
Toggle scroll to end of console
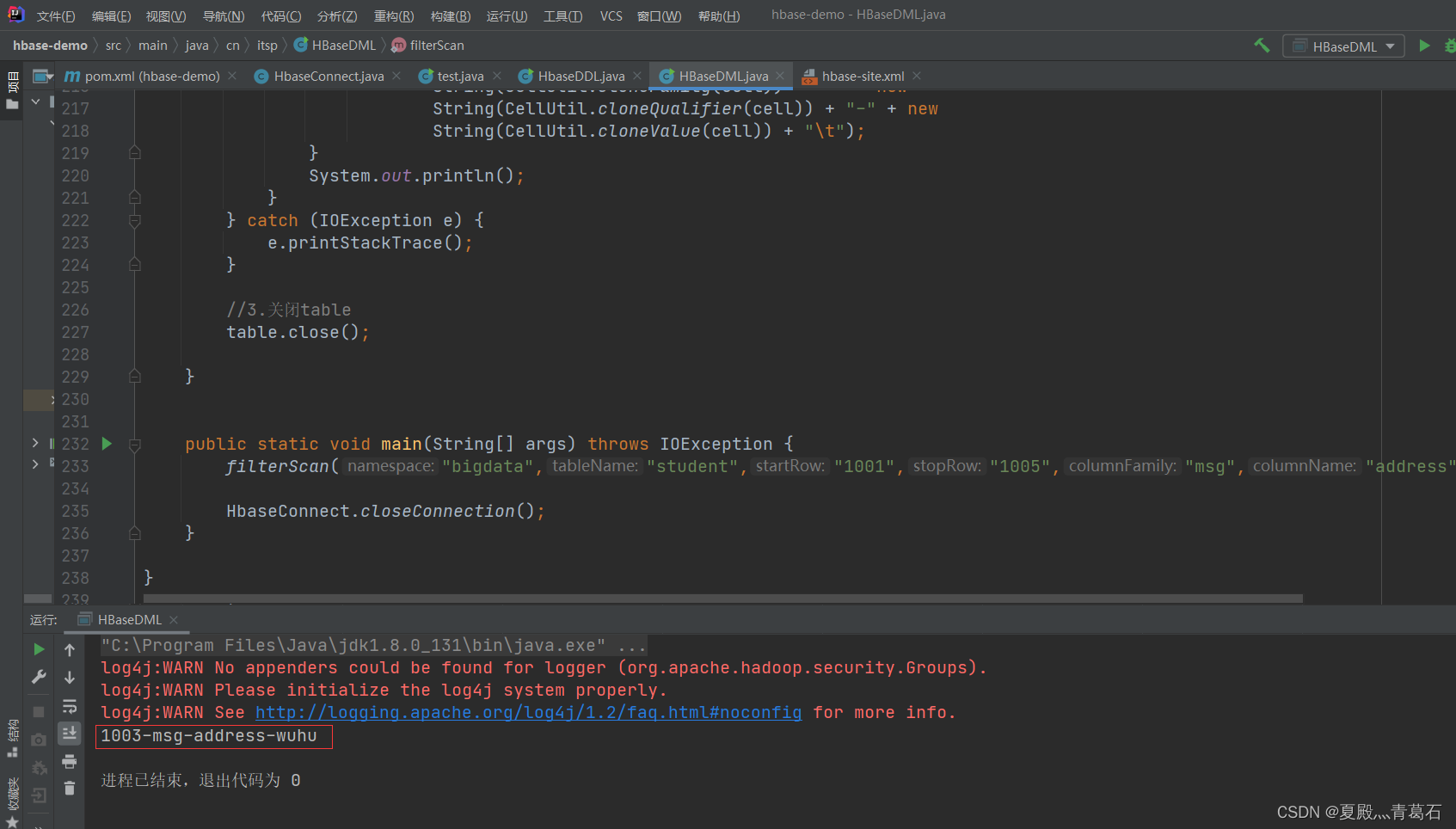(70, 733)
